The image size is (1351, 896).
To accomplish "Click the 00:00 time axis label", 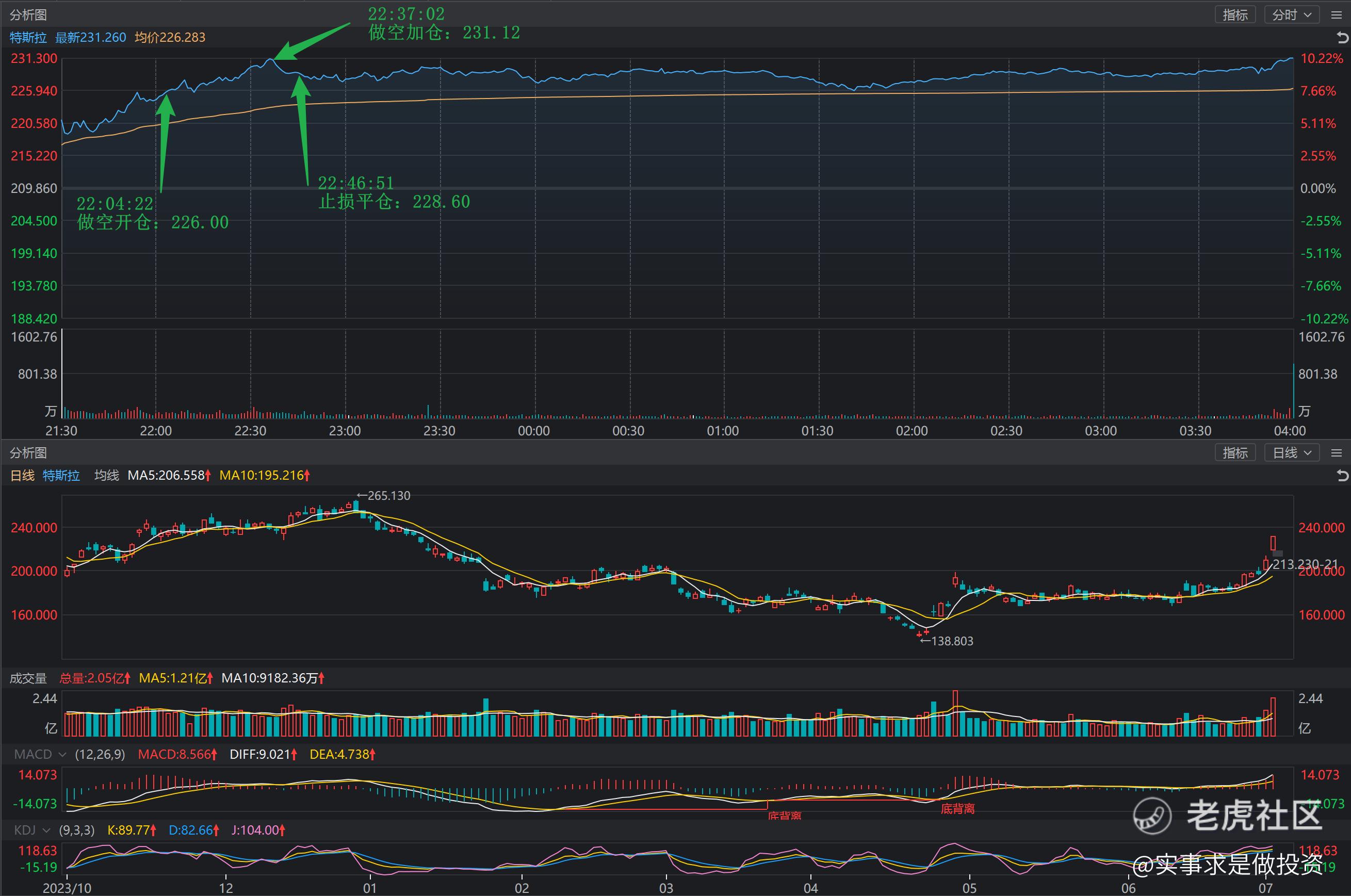I will click(534, 431).
